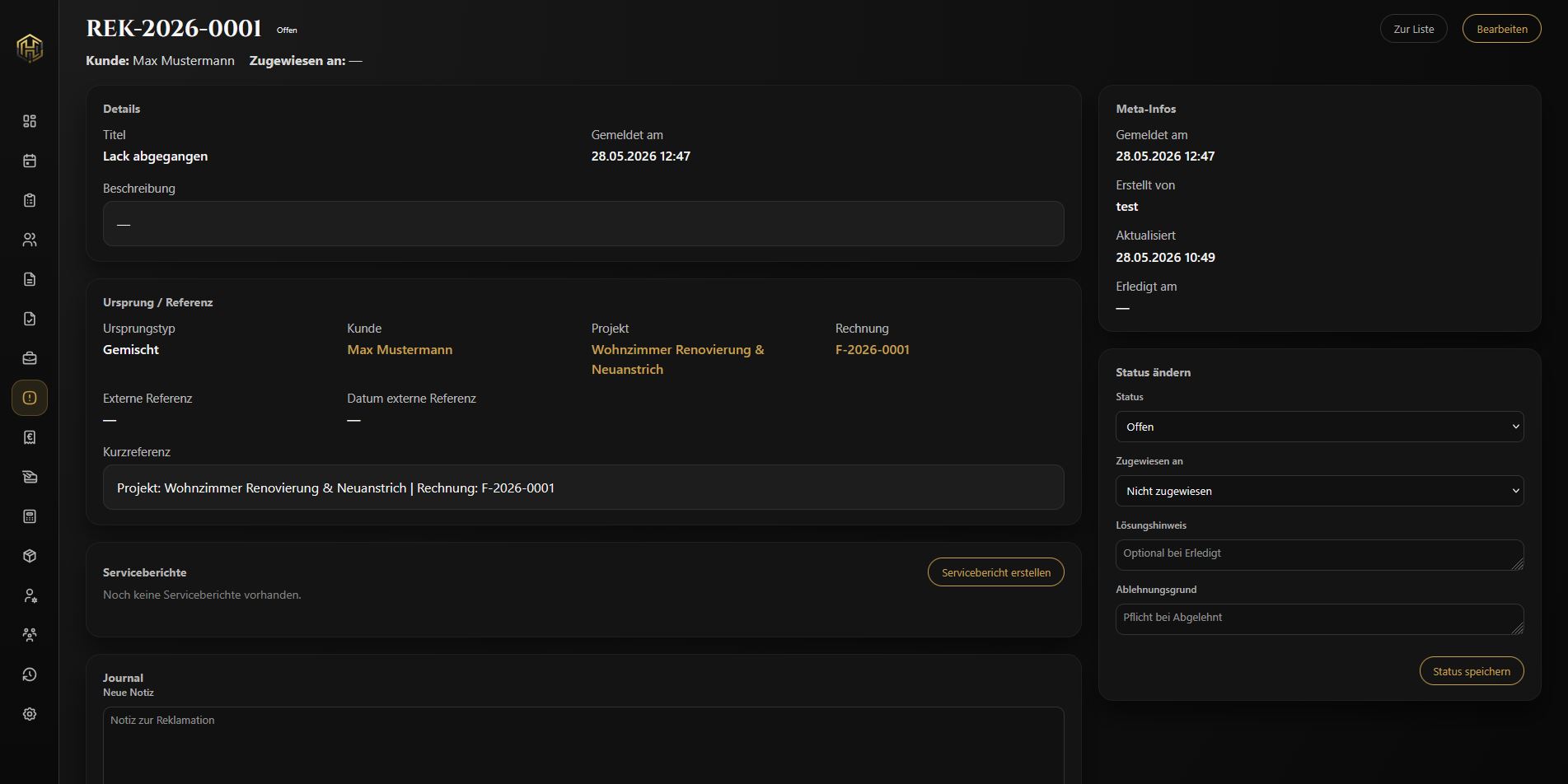Open the briefcase icon in sidebar

point(30,358)
